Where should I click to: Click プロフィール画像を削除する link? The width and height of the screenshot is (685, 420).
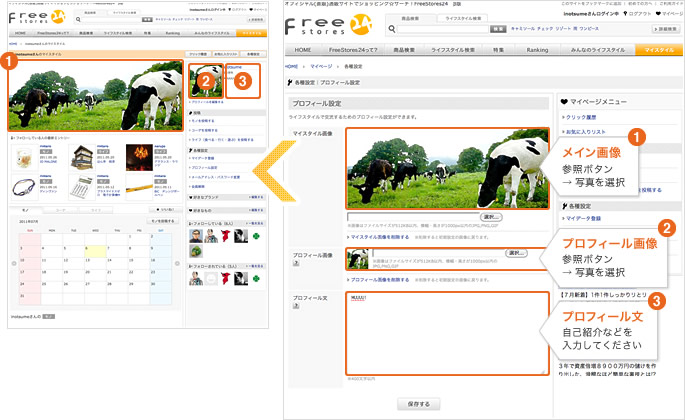(378, 280)
